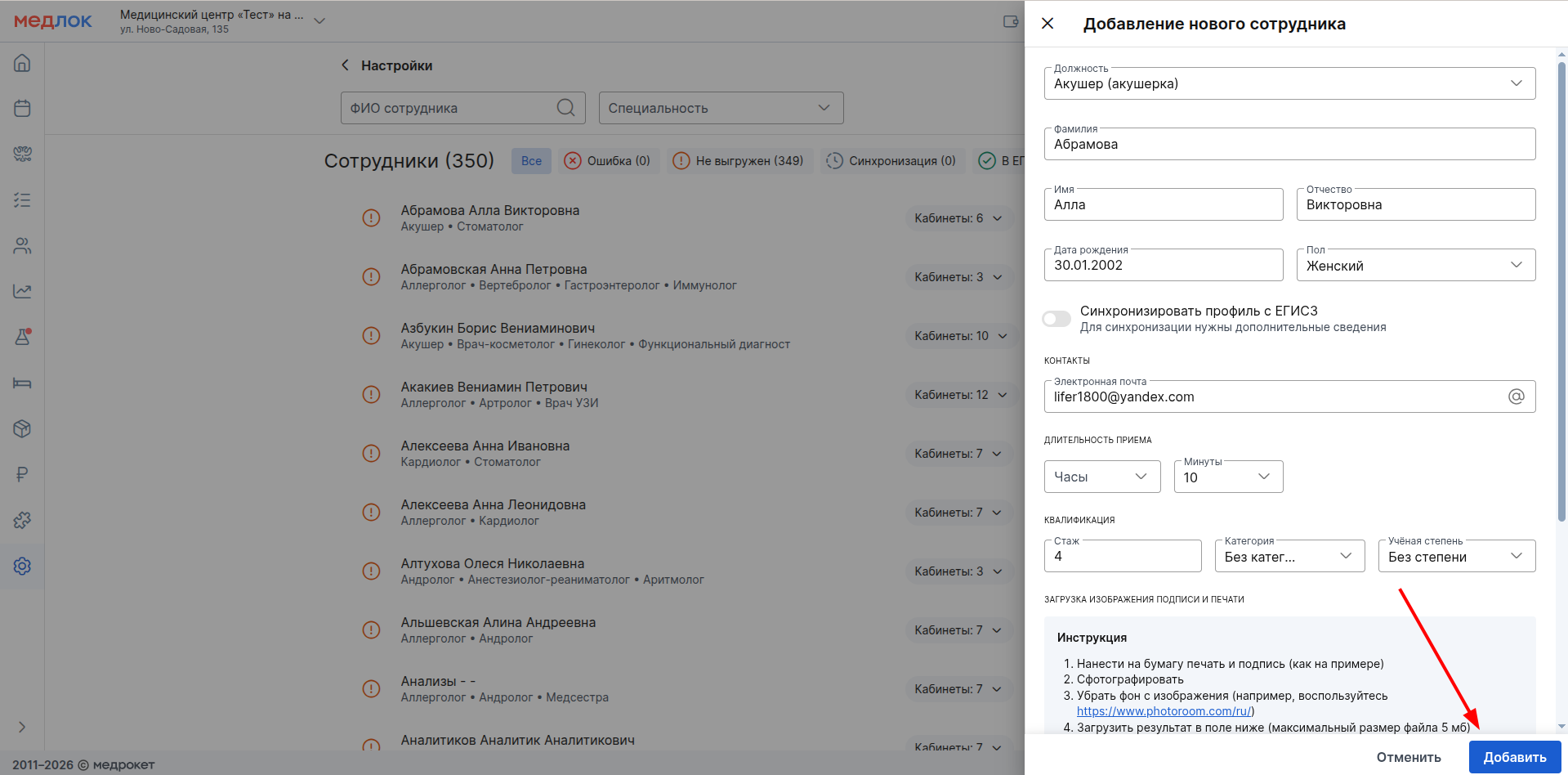Open the home icon in sidebar
The height and width of the screenshot is (775, 1568).
pos(22,63)
